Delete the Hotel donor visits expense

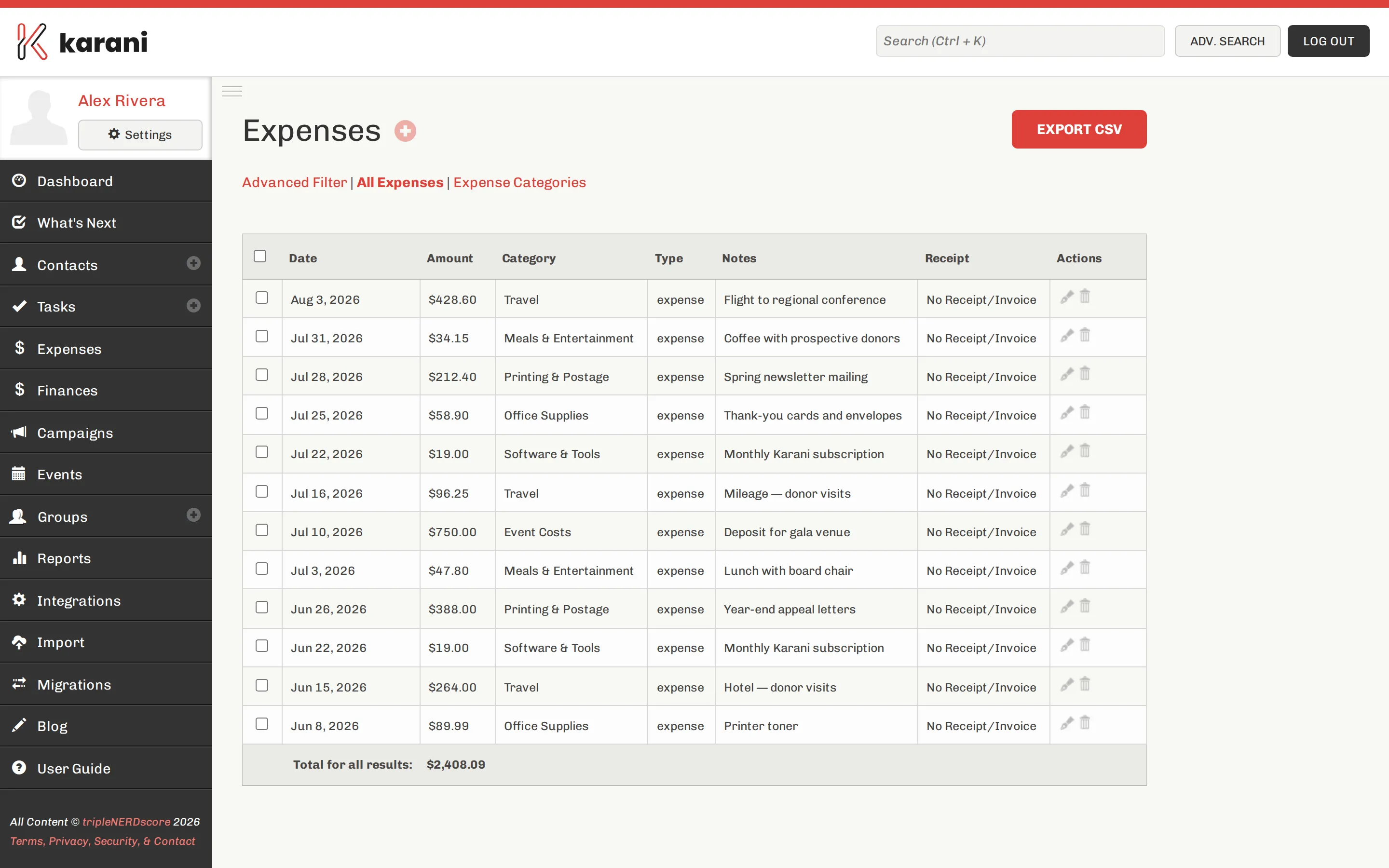coord(1085,684)
